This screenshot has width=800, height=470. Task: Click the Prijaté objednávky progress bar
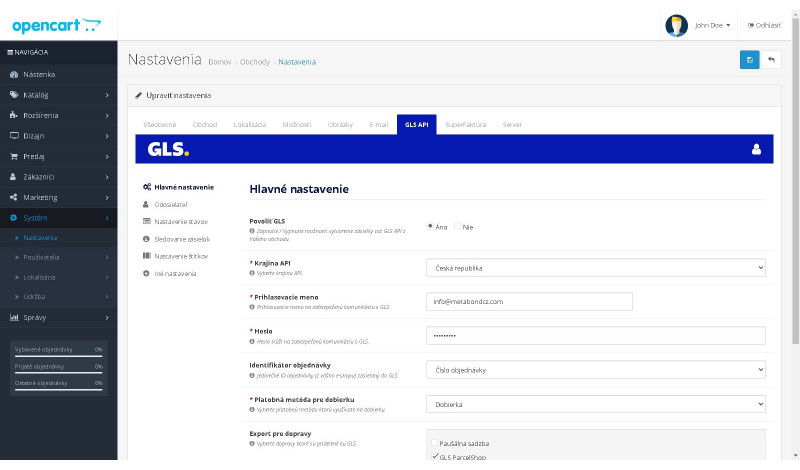click(x=59, y=373)
